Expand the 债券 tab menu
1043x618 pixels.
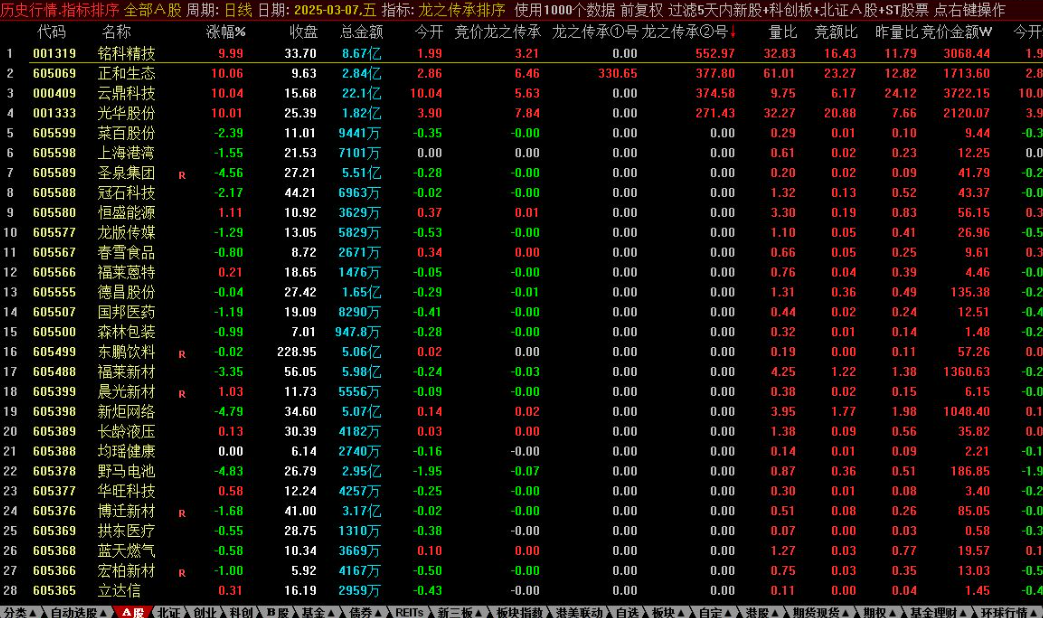click(366, 612)
